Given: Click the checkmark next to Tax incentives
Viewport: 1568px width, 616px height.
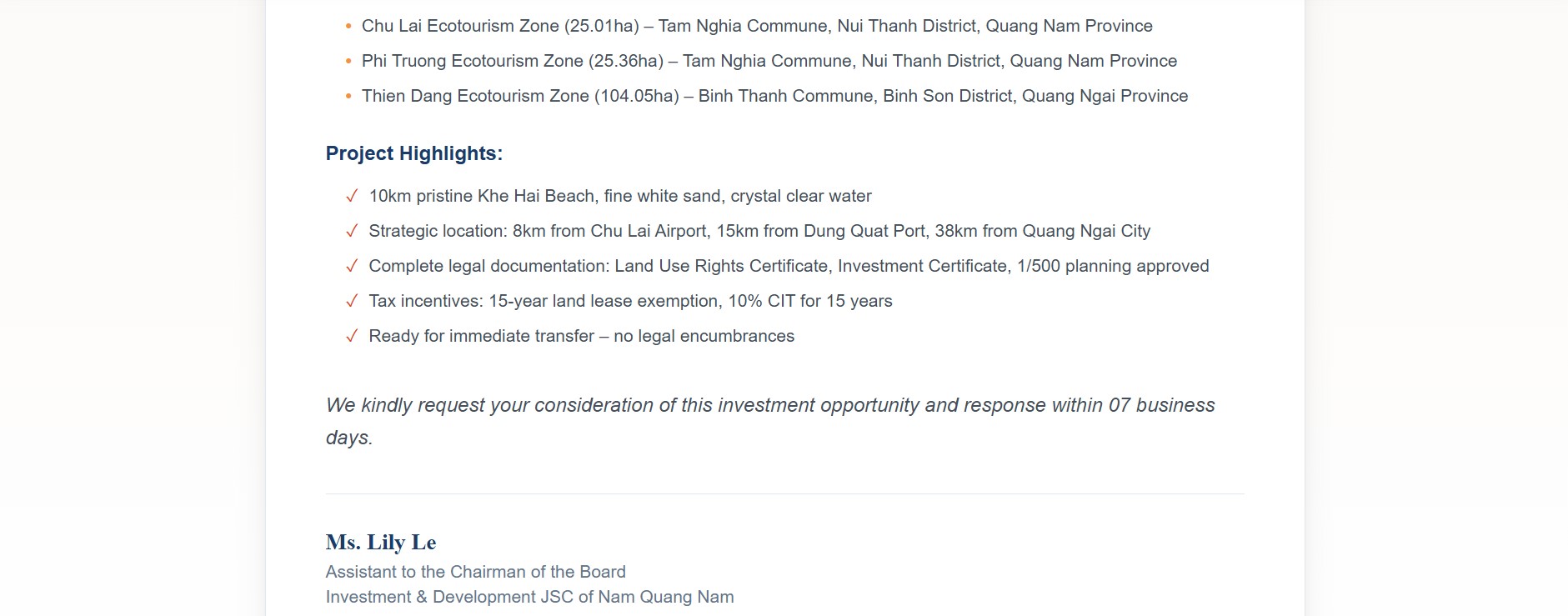Looking at the screenshot, I should (352, 301).
